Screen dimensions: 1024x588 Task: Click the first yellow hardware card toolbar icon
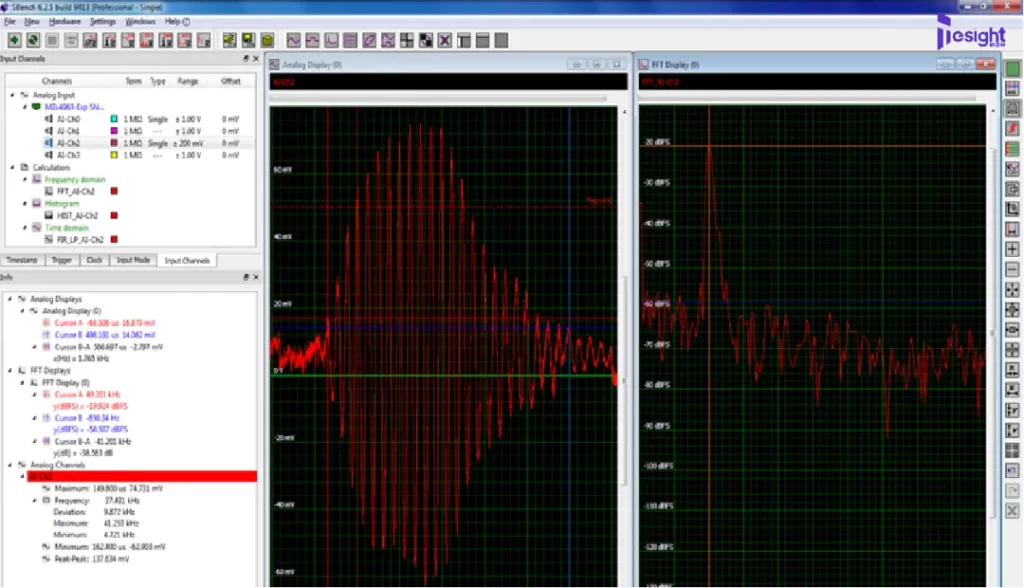pos(229,41)
